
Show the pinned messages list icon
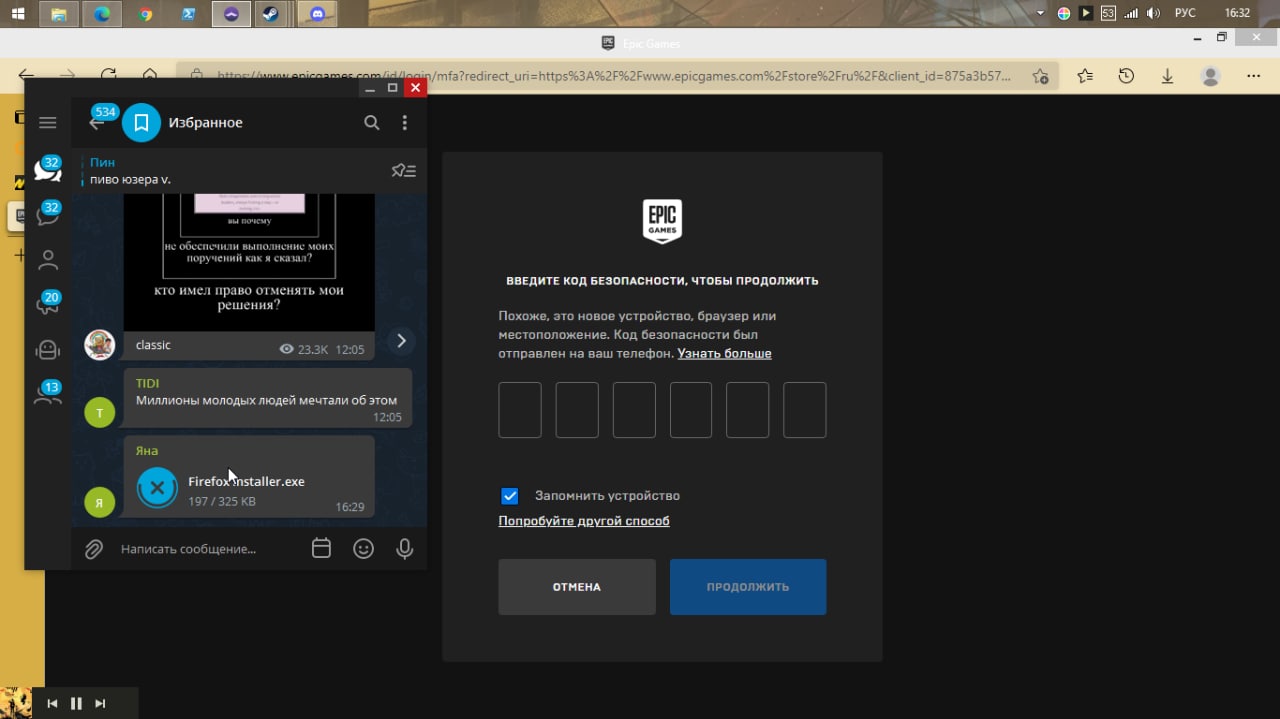pos(404,170)
